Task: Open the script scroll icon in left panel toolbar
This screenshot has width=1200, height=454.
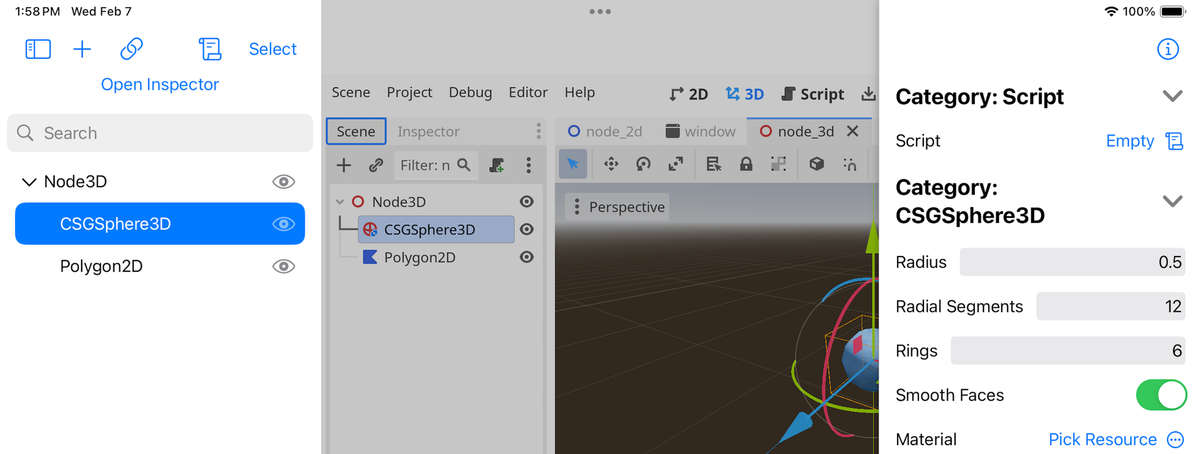Action: pos(210,49)
